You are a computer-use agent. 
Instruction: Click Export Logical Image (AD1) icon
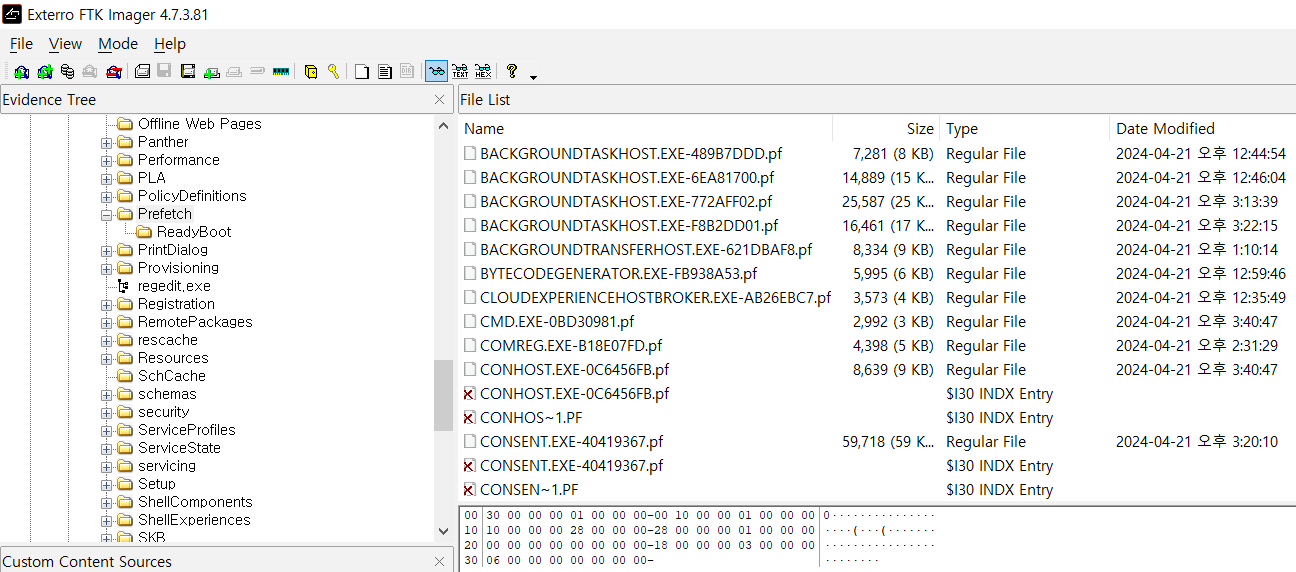coord(189,72)
